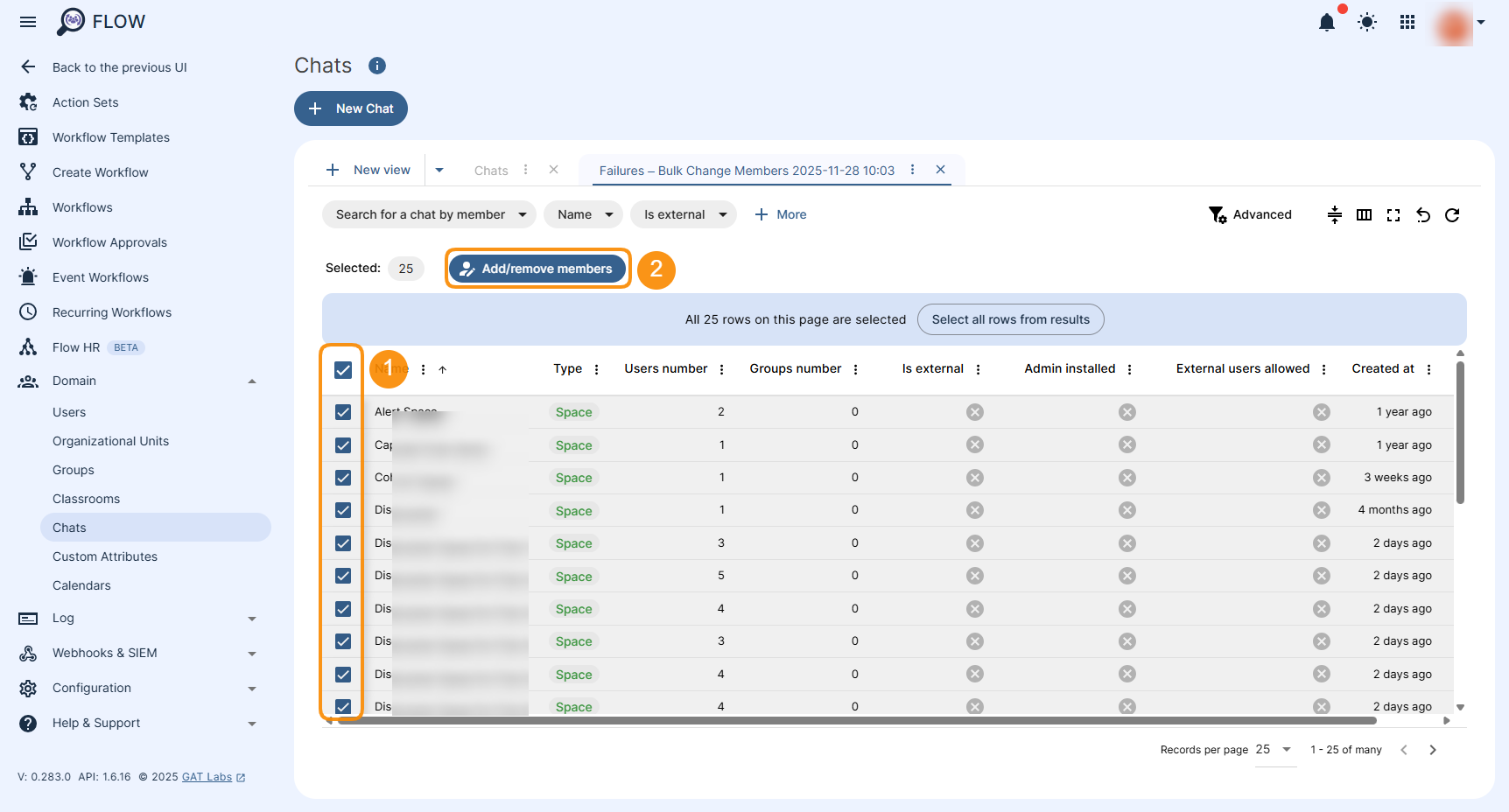1509x812 pixels.
Task: Switch to the Chats view tab
Action: (x=490, y=171)
